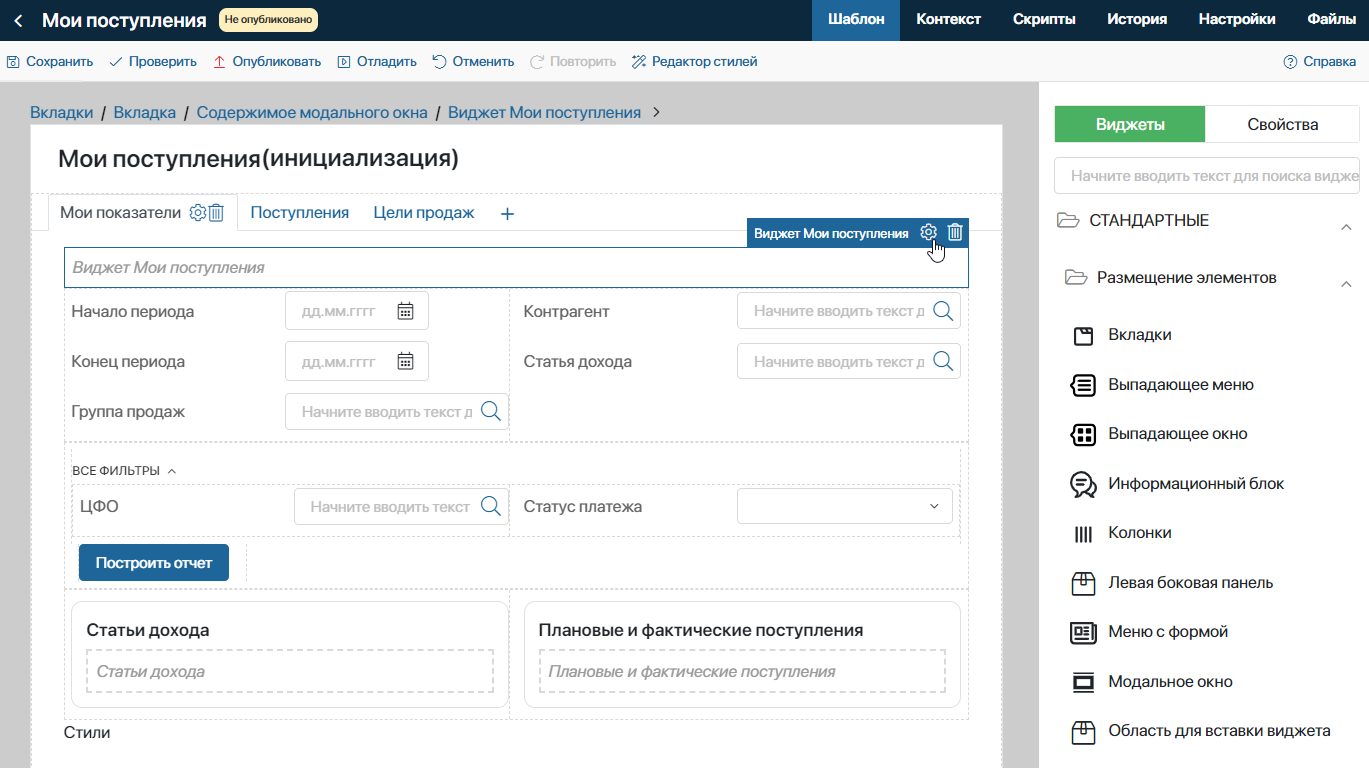Switch to the Свойства panel tab

[1283, 125]
